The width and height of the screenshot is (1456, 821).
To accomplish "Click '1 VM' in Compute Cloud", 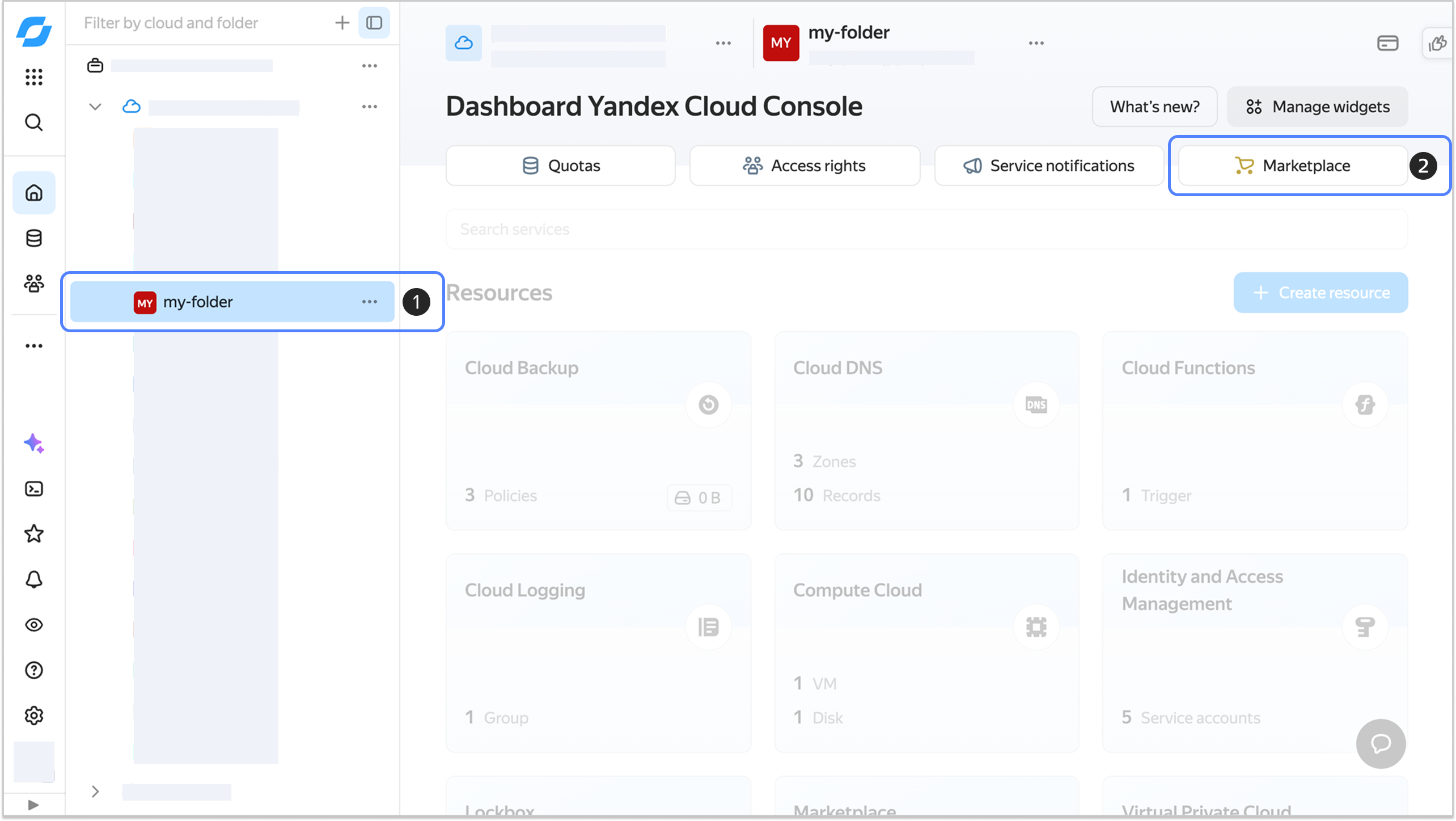I will [815, 684].
